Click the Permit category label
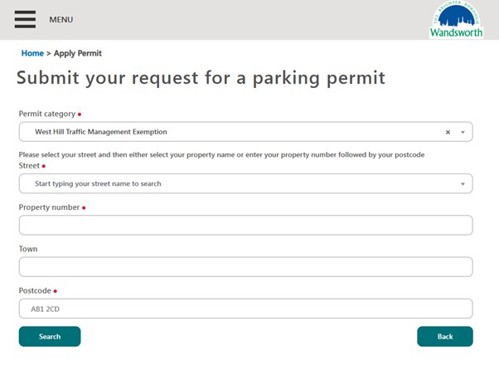499x370 pixels. point(47,114)
